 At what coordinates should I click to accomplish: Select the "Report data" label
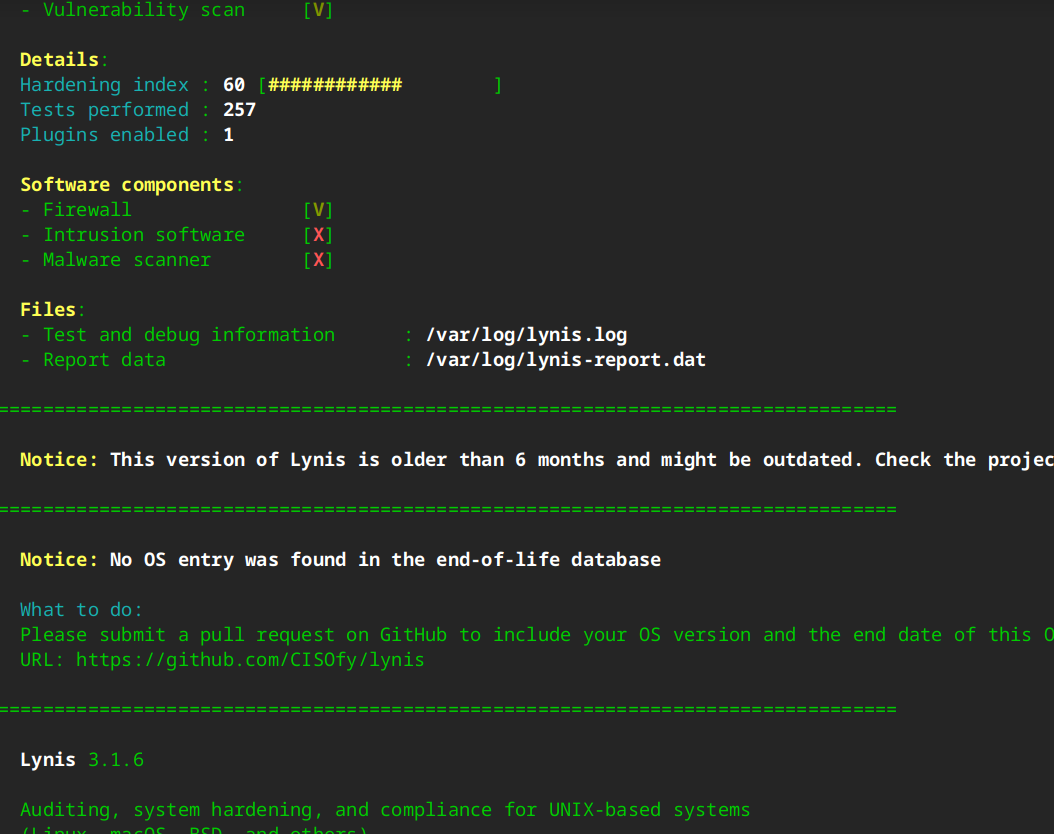point(104,360)
